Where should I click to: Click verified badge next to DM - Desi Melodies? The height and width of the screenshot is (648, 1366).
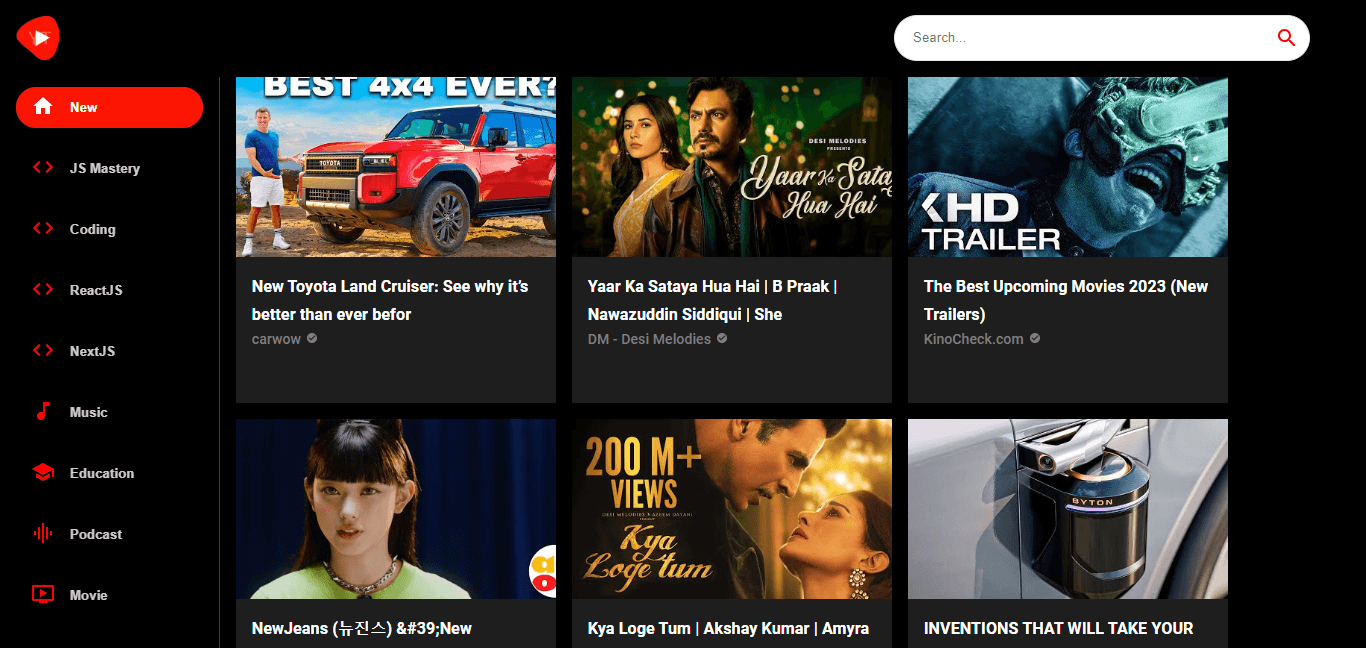pyautogui.click(x=722, y=339)
